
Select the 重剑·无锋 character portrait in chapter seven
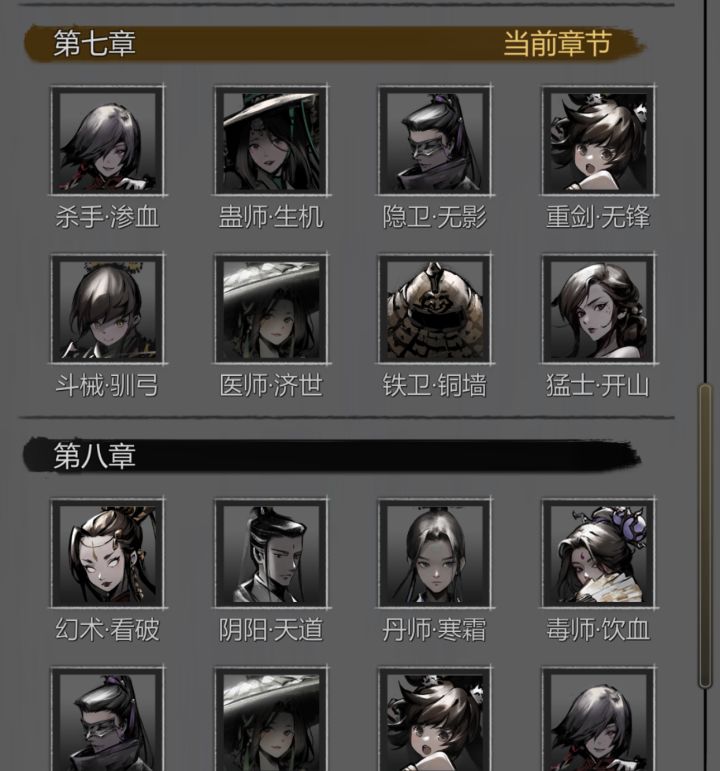click(x=598, y=140)
